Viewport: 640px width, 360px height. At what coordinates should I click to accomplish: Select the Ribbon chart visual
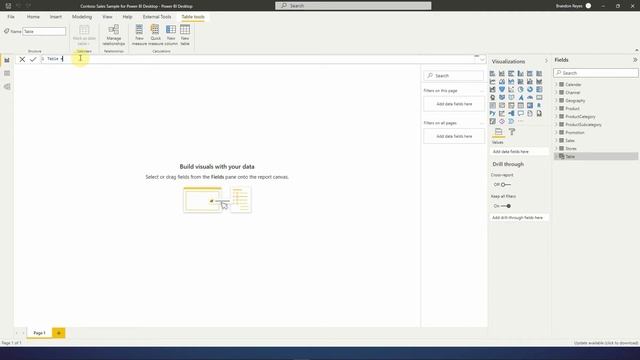539,82
